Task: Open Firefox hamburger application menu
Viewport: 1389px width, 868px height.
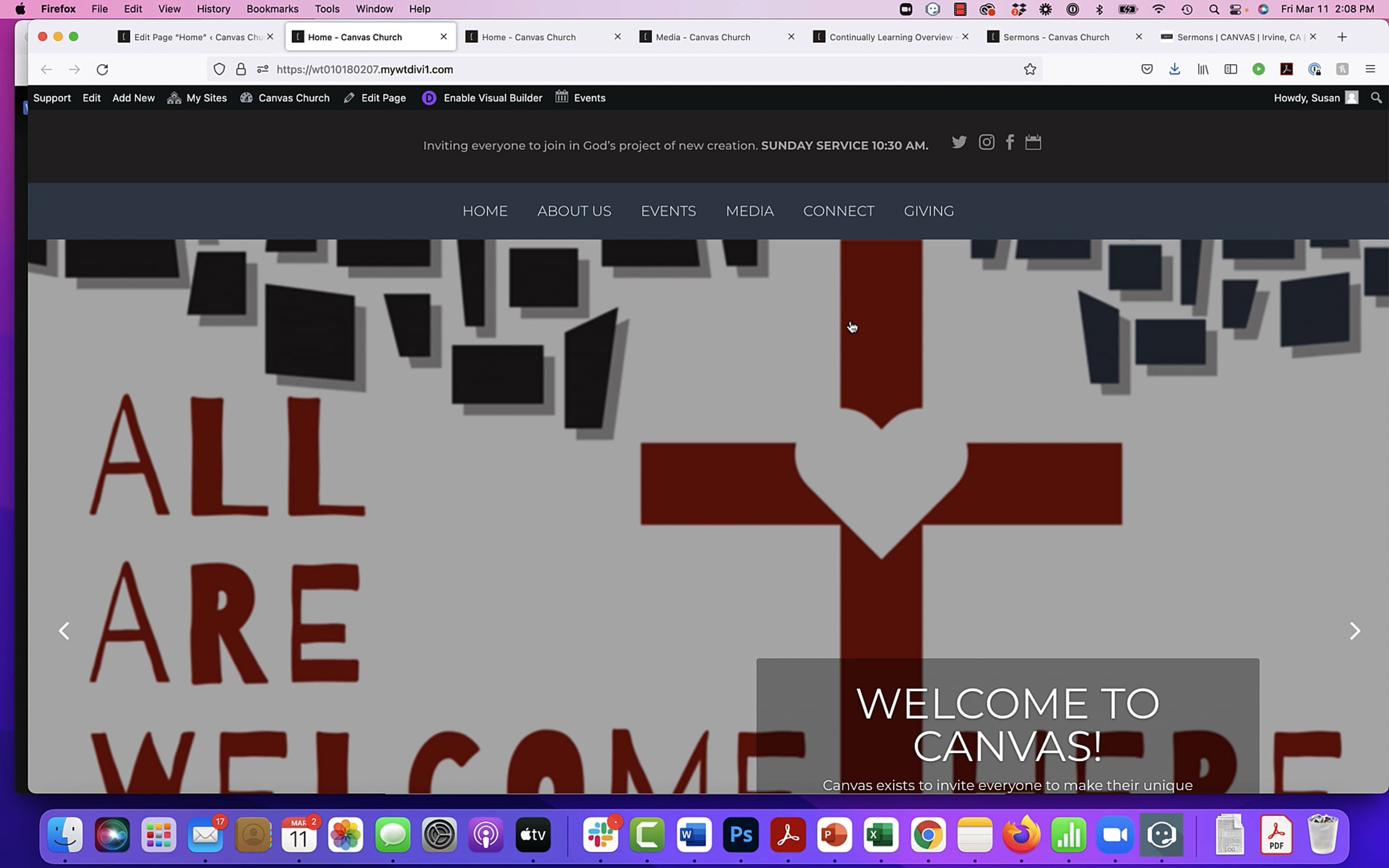Action: tap(1370, 69)
